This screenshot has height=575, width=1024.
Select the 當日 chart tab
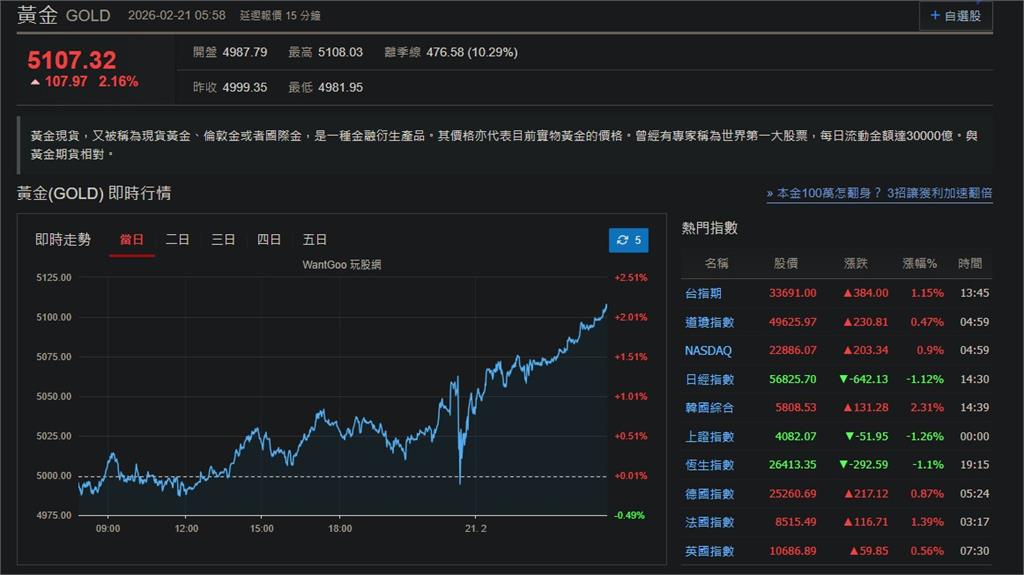coord(131,240)
